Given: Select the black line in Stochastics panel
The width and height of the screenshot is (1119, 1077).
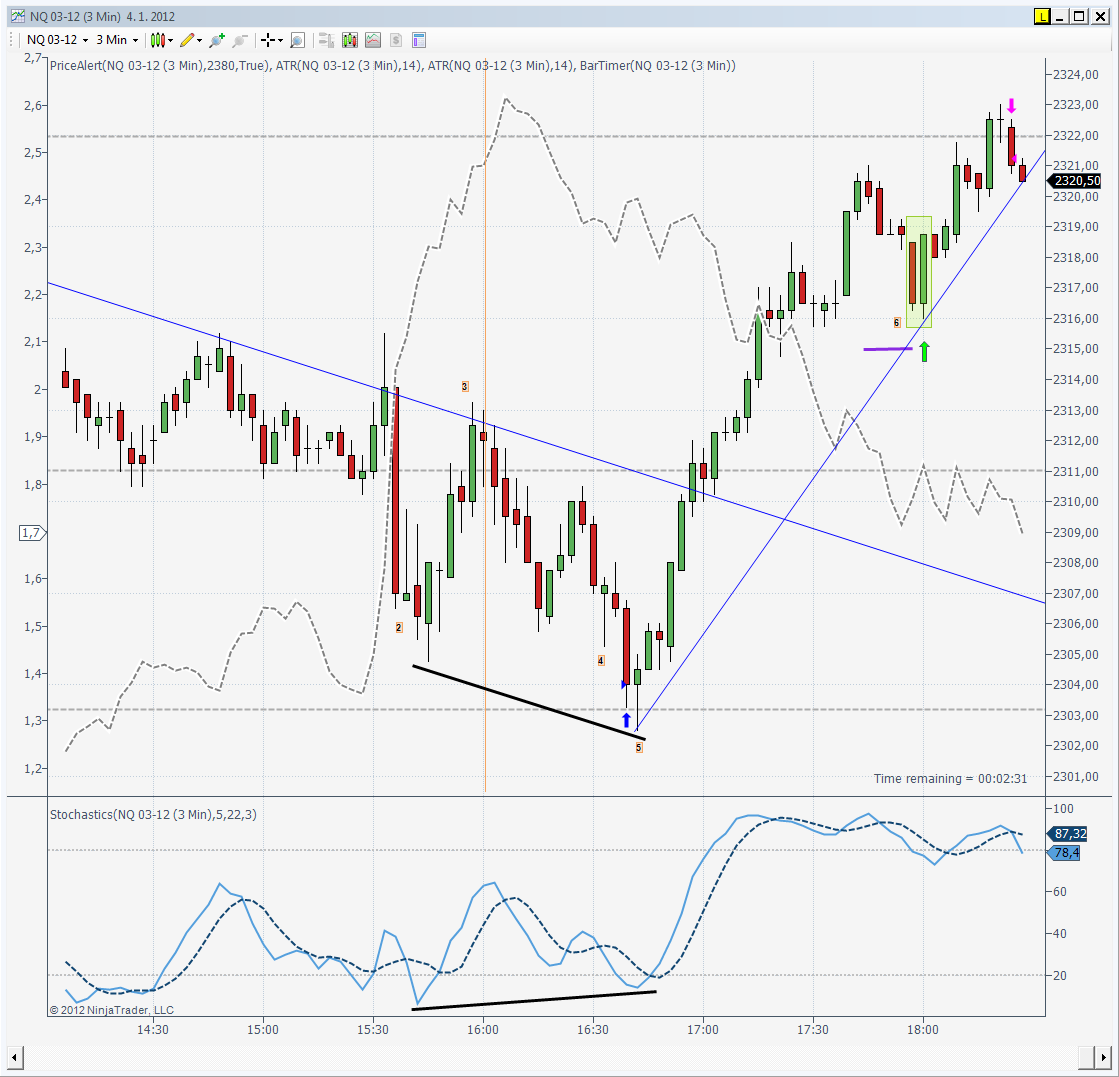Looking at the screenshot, I should [x=534, y=1000].
